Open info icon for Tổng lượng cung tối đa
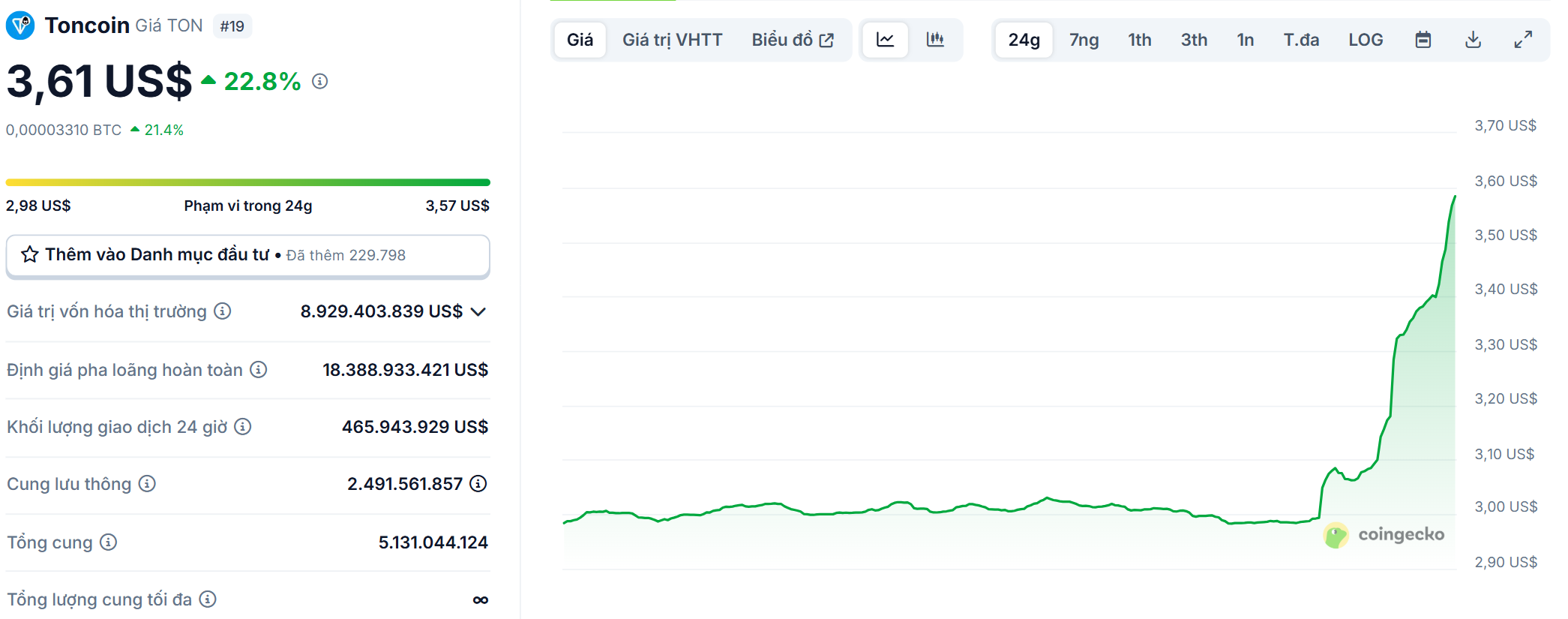This screenshot has width=1568, height=619. (208, 599)
